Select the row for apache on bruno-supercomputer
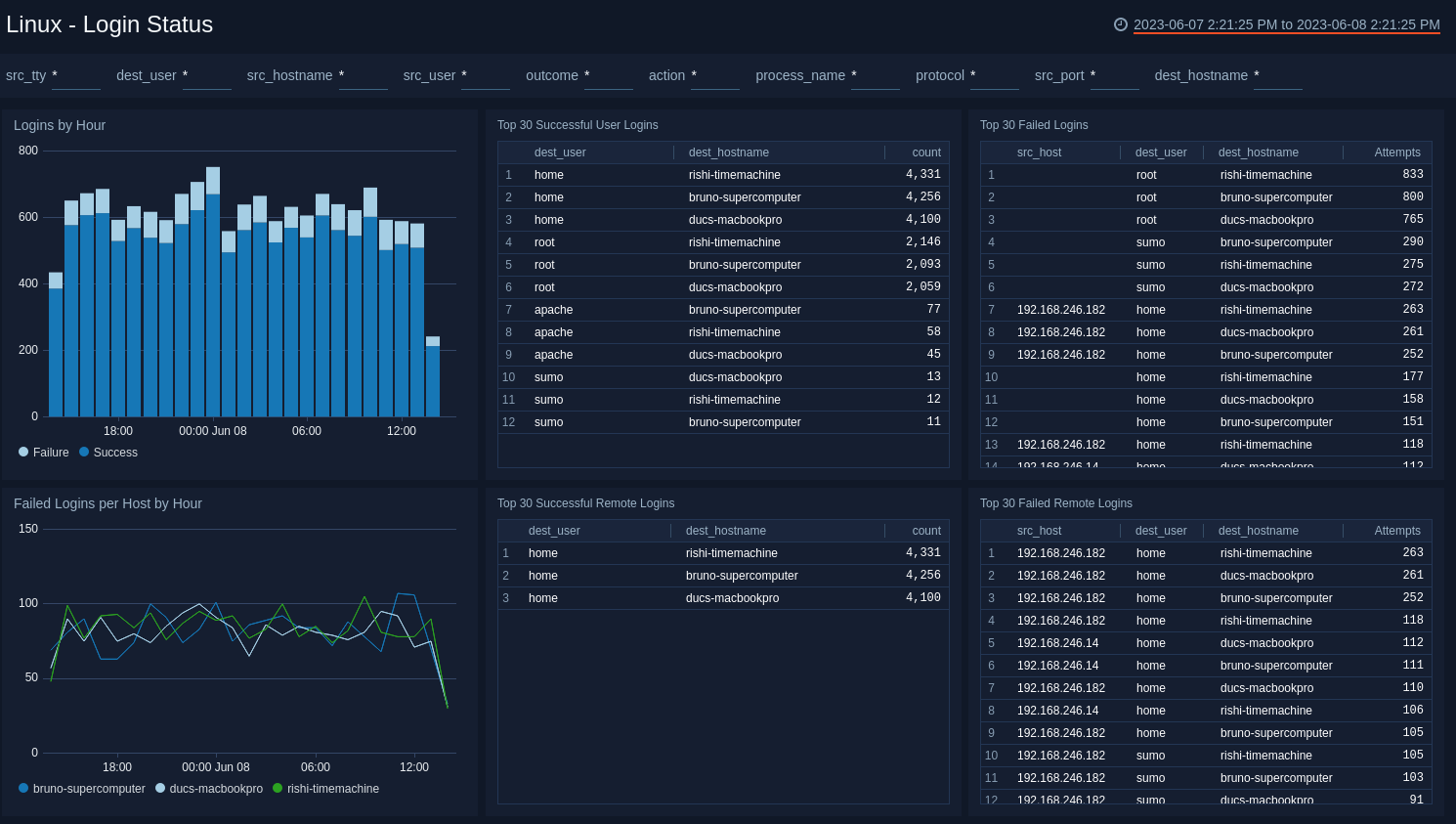Screen dimensions: 1456x824 (723, 309)
